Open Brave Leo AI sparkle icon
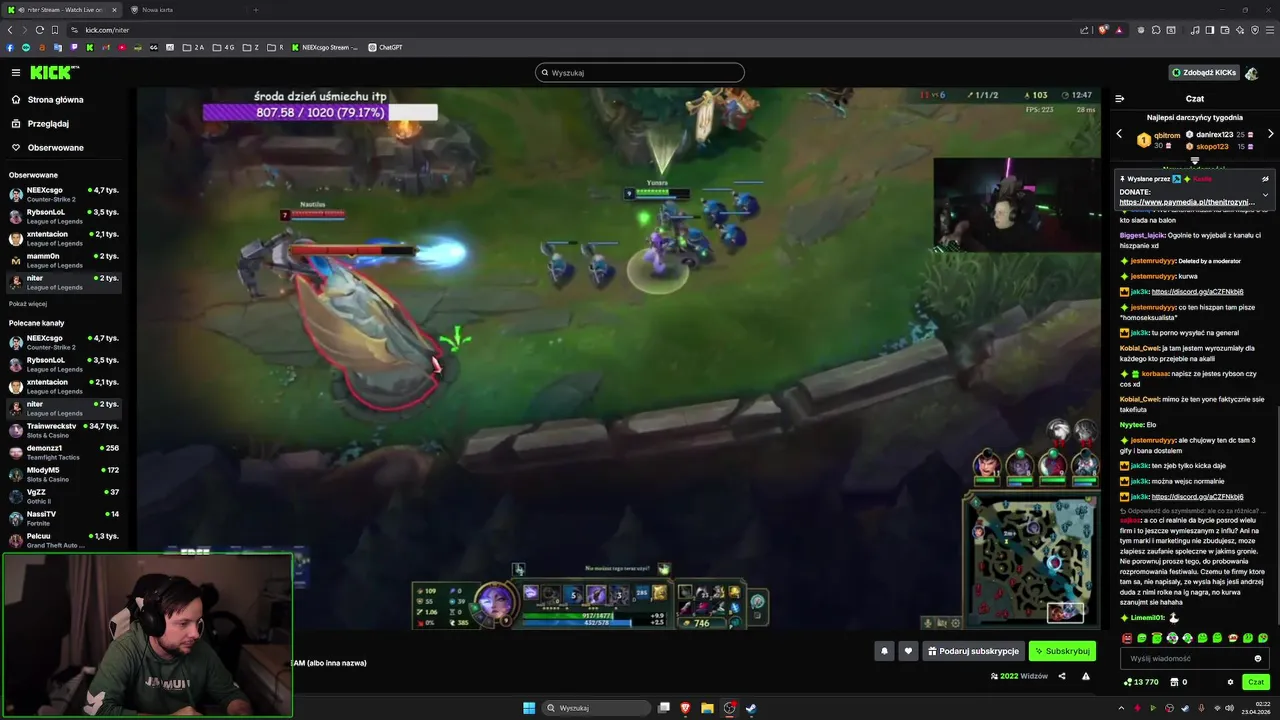 [1240, 30]
